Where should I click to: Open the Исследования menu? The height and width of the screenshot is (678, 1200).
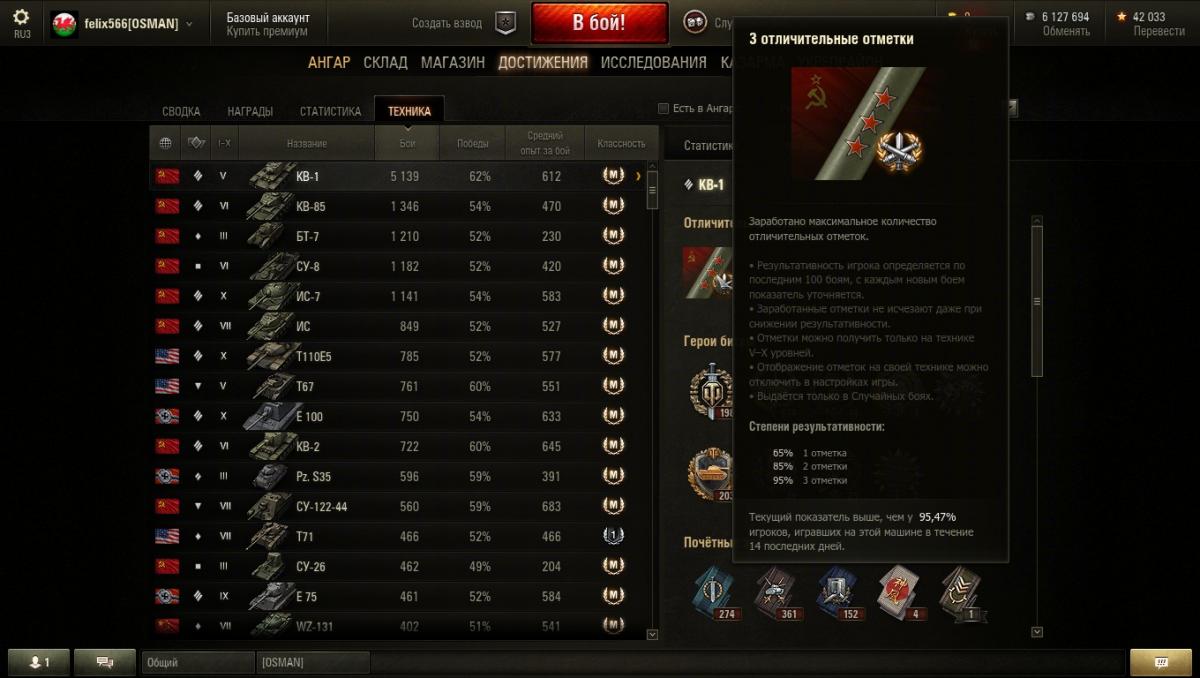coord(653,62)
